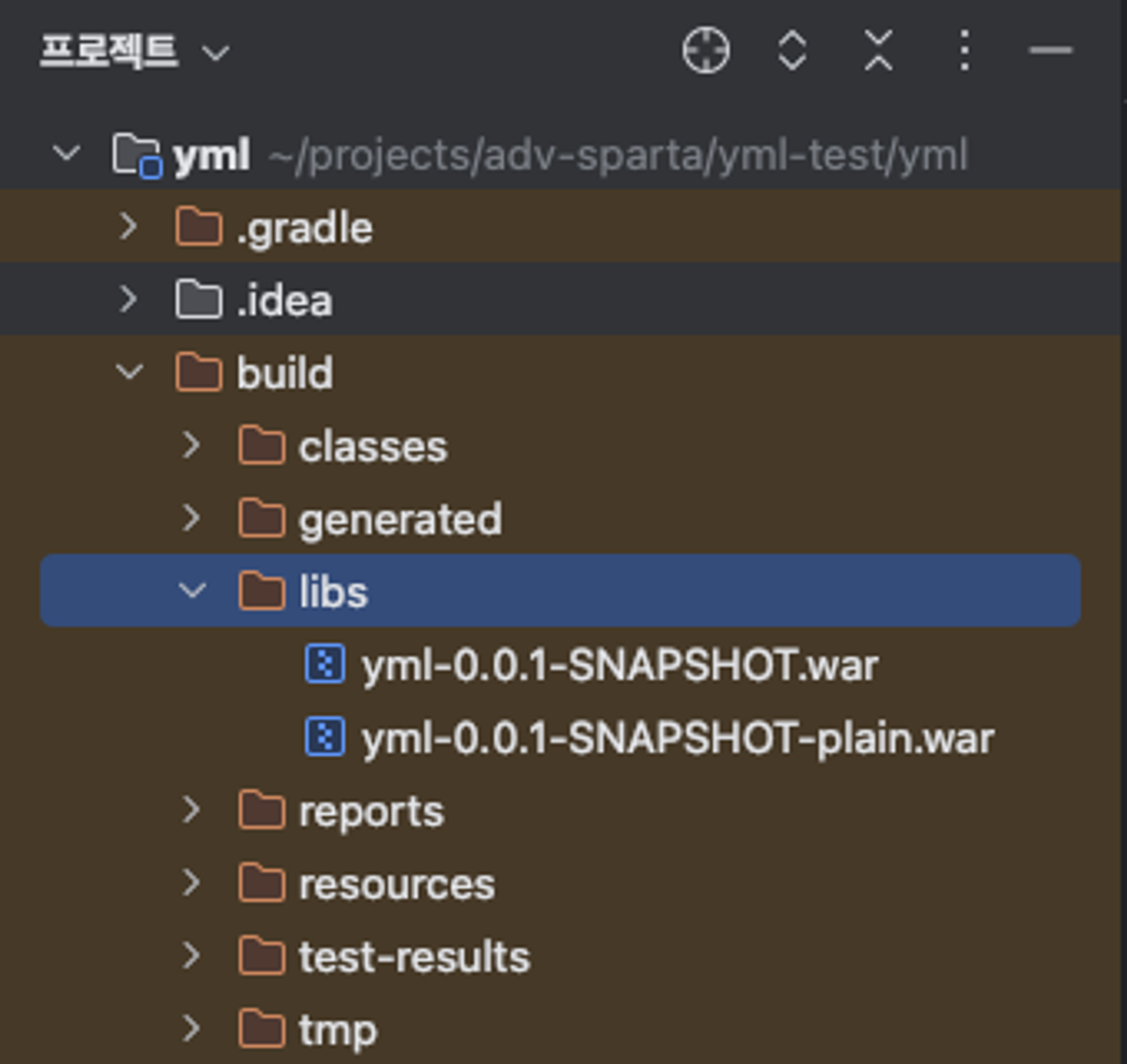The image size is (1127, 1064).
Task: Click the Collapse All icon
Action: click(878, 51)
